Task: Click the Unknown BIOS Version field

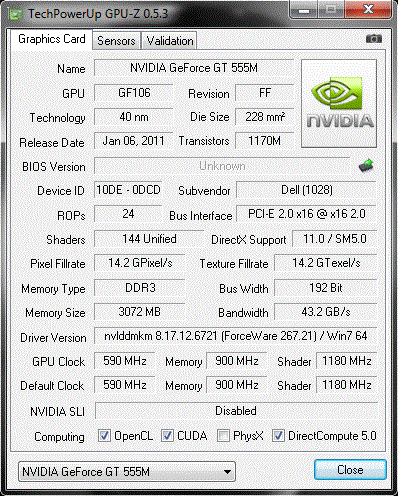Action: (x=222, y=166)
